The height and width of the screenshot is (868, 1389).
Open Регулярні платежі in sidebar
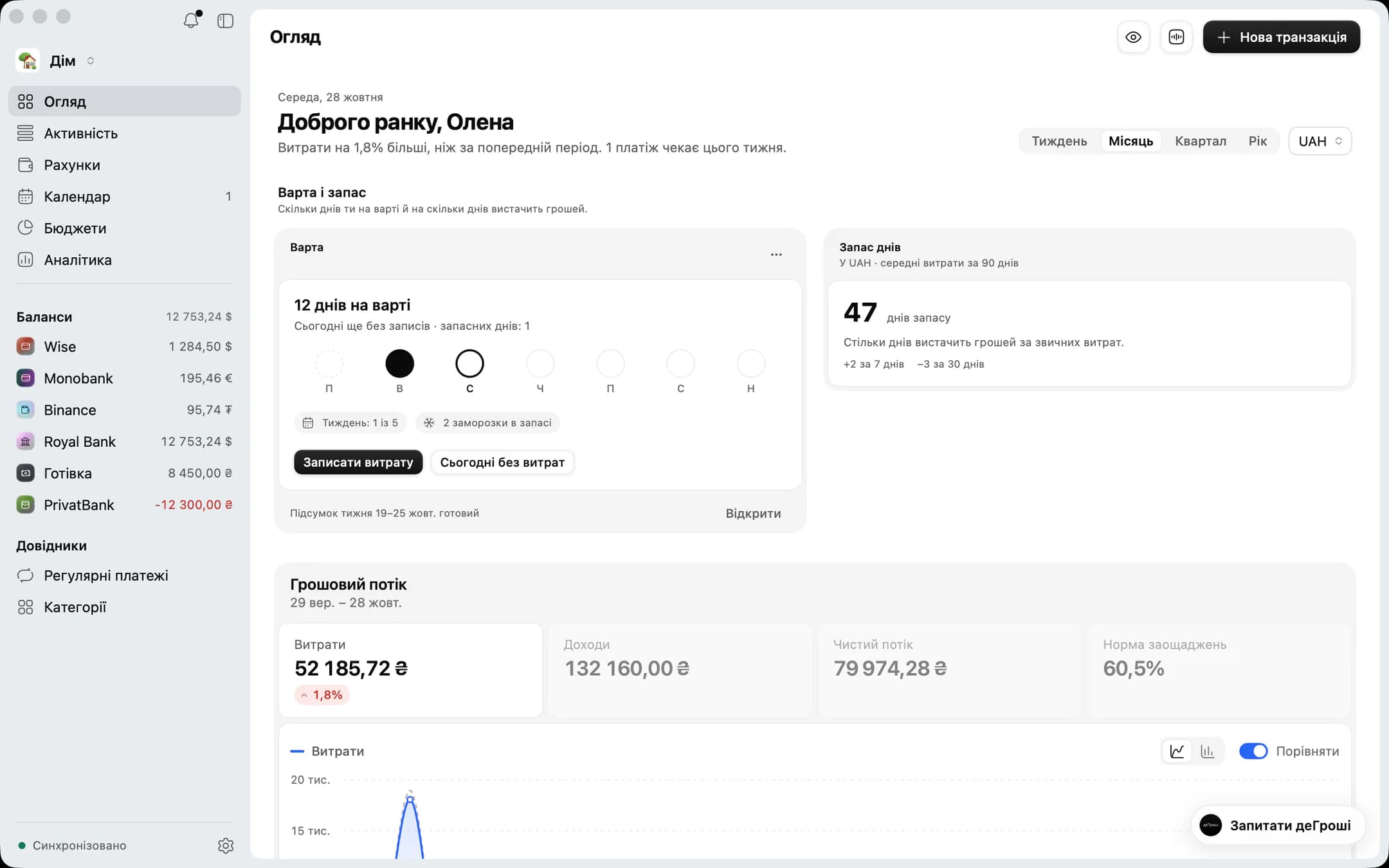[x=124, y=575]
